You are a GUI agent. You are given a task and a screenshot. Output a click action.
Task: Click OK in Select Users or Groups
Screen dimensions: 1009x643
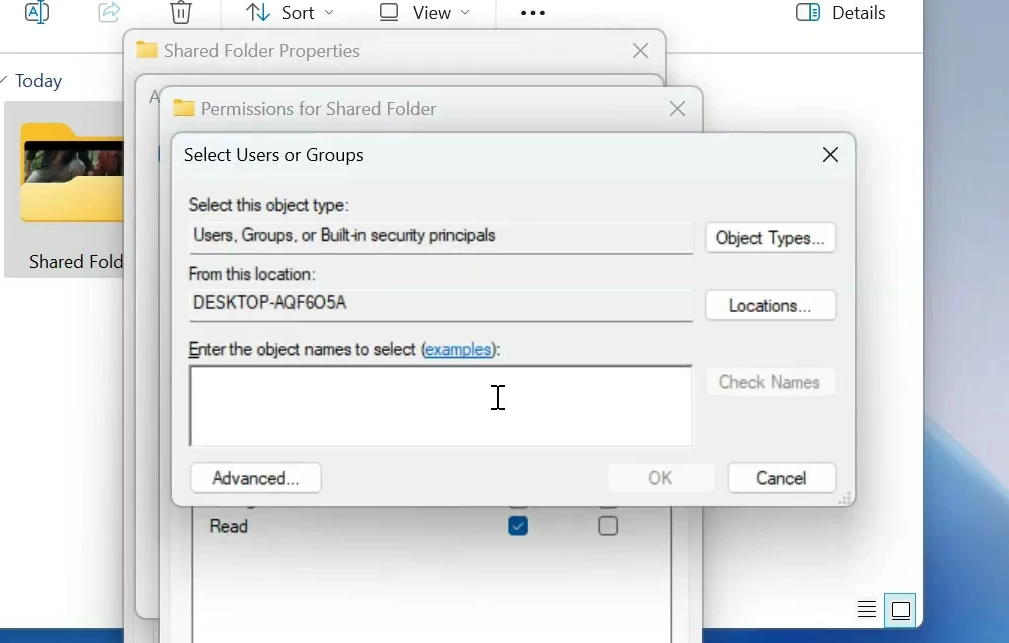tap(660, 478)
